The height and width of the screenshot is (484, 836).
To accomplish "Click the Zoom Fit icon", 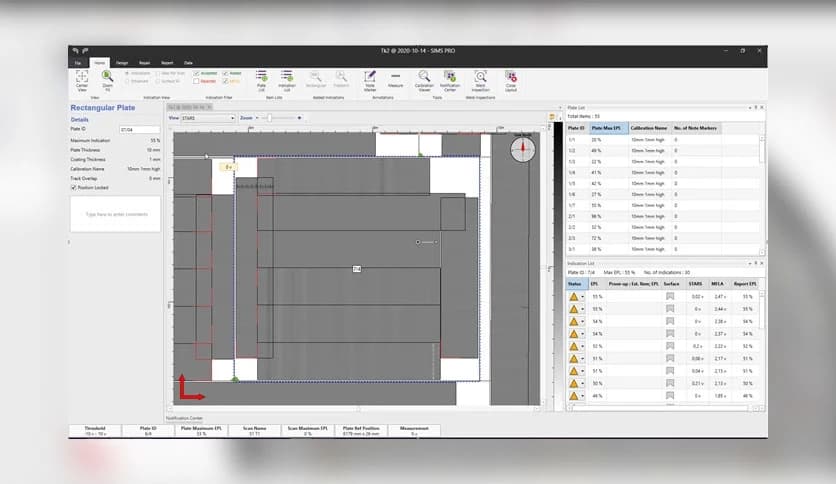I will click(106, 76).
